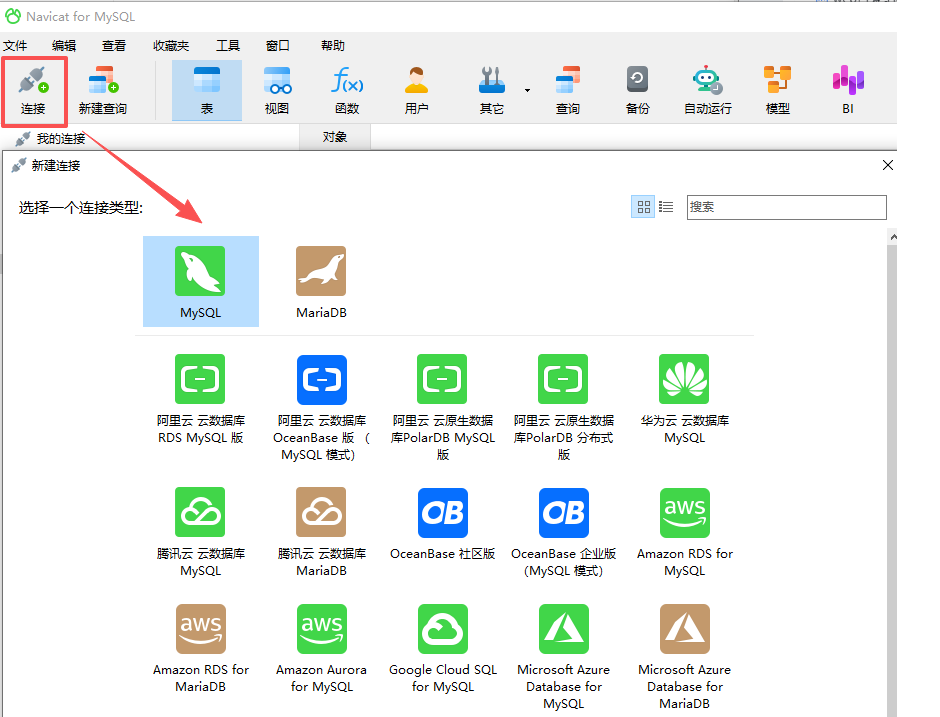
Task: Switch to grid icon view
Action: pos(644,207)
